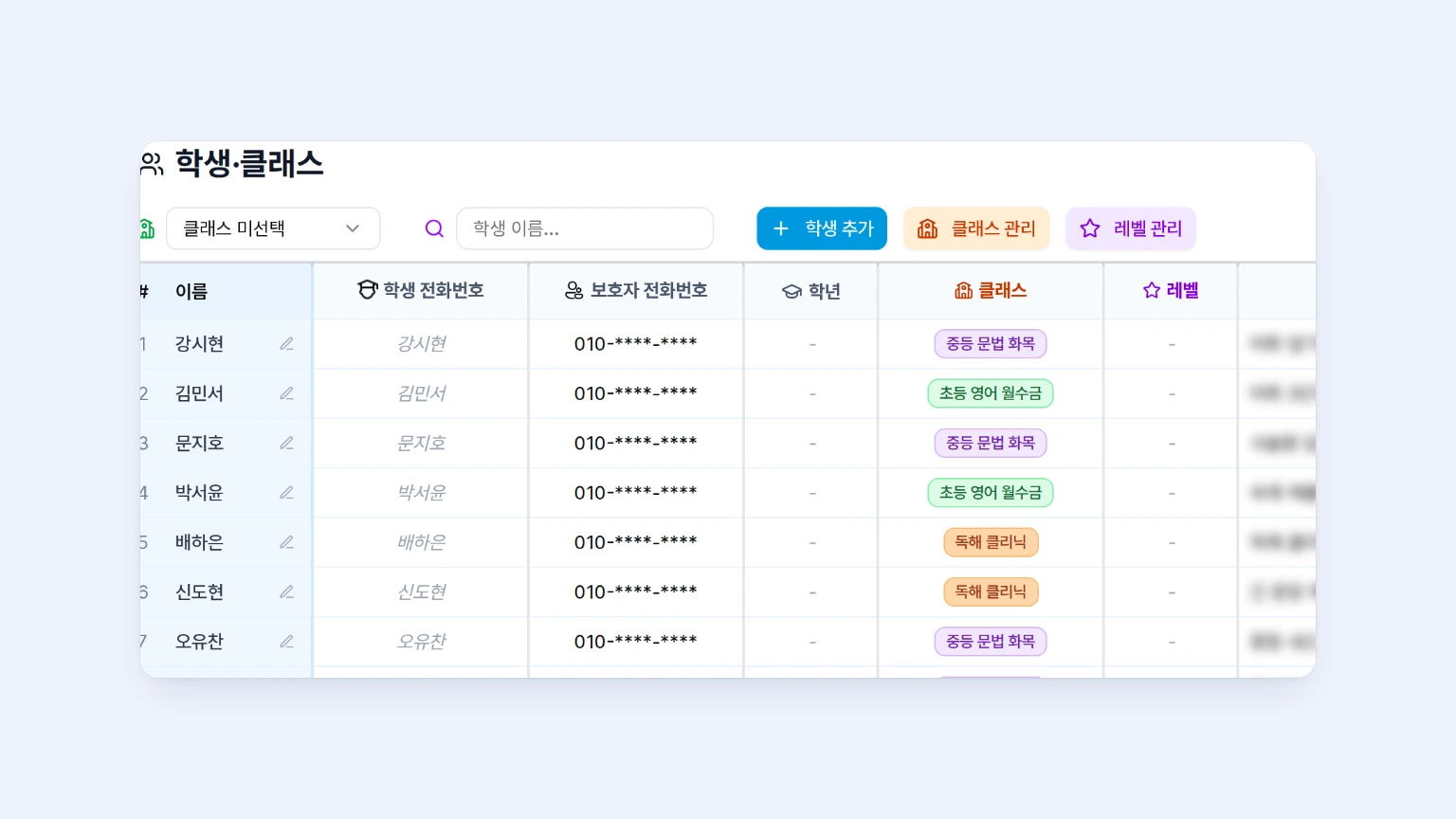
Task: Click 중등 문법 화목 tag for 오유찬
Action: tap(991, 642)
